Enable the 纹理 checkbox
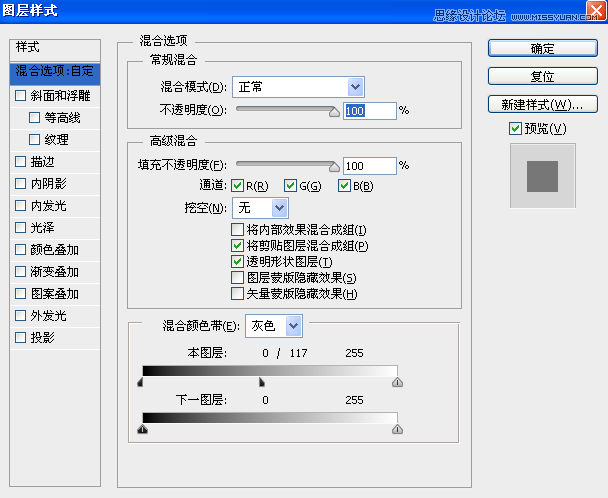 click(x=35, y=140)
